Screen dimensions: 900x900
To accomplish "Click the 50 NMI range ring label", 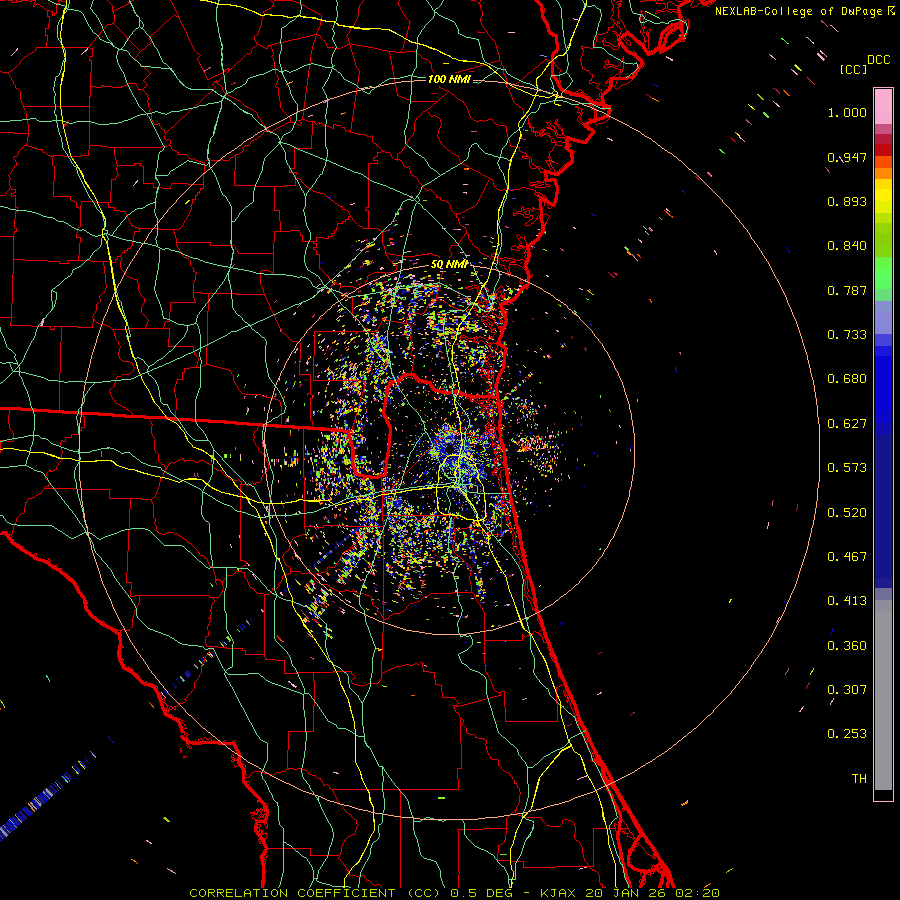I will click(449, 265).
